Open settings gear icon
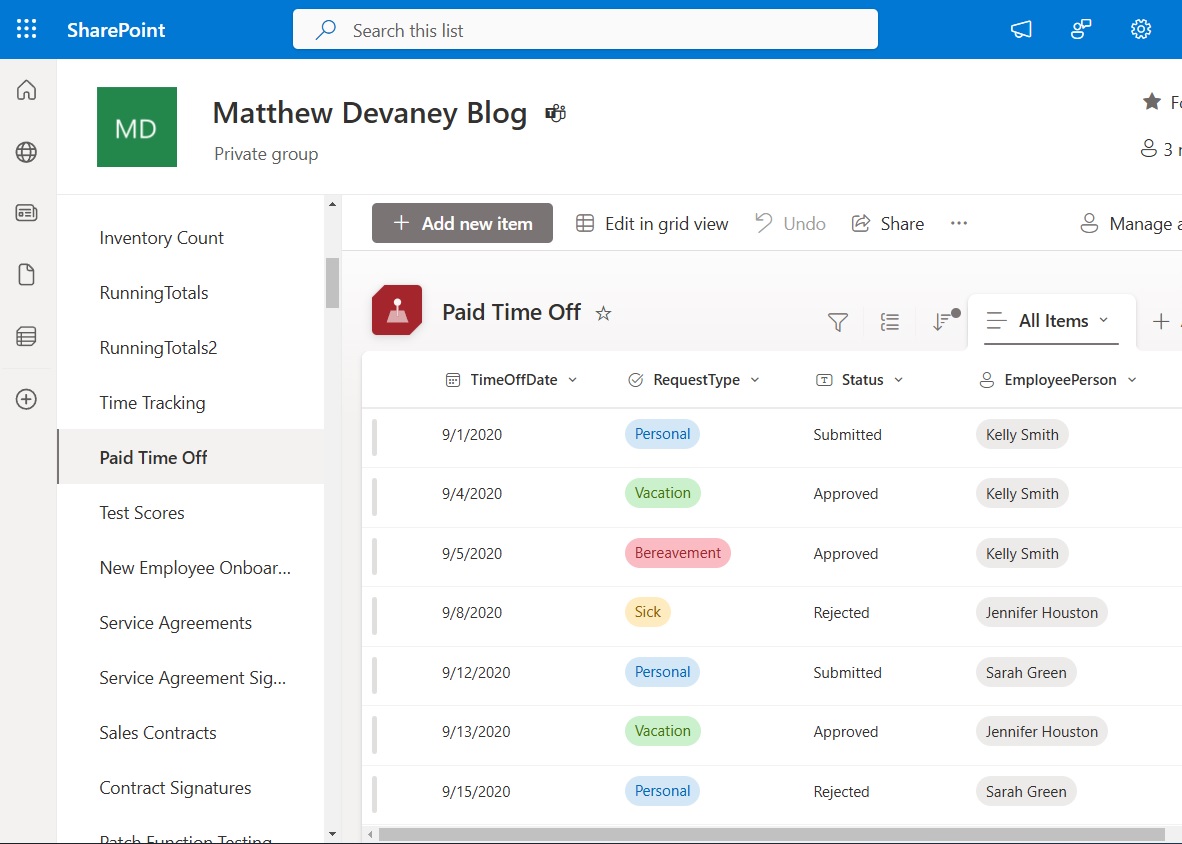Viewport: 1182px width, 844px height. tap(1141, 30)
